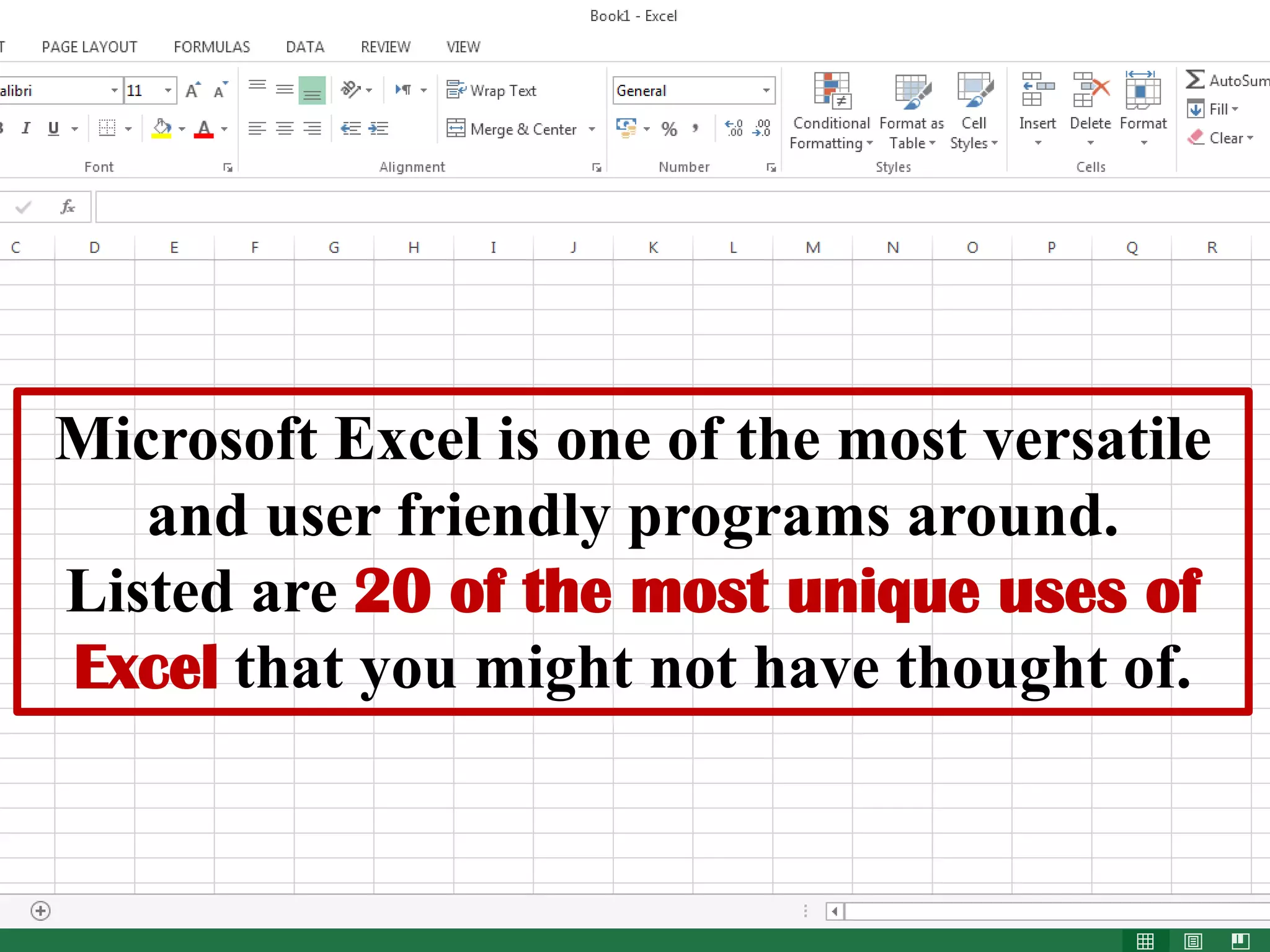This screenshot has height=952, width=1270.
Task: Open the Merge & Center dropdown arrow
Action: [x=592, y=129]
